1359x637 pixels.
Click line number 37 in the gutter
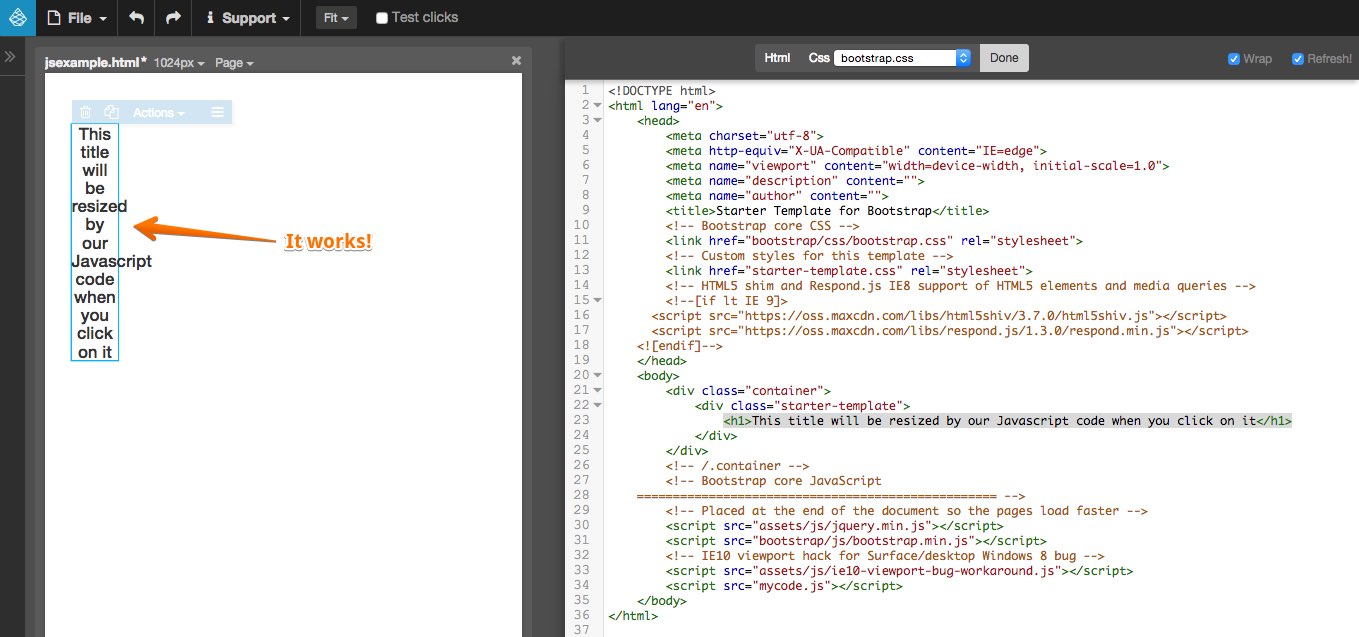tap(583, 631)
